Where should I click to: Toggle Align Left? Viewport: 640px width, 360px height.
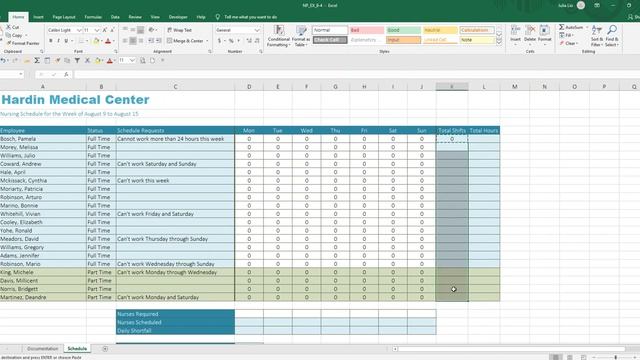[125, 41]
